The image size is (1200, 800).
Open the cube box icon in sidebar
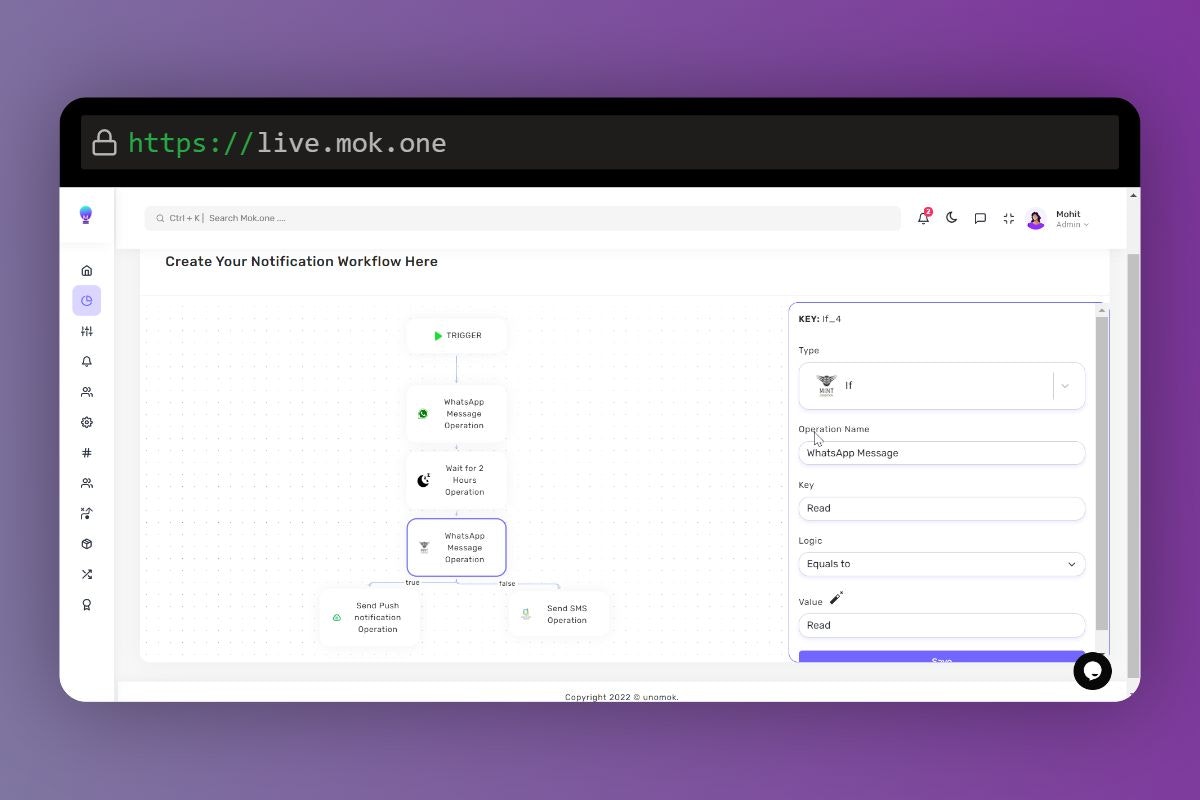[x=87, y=544]
